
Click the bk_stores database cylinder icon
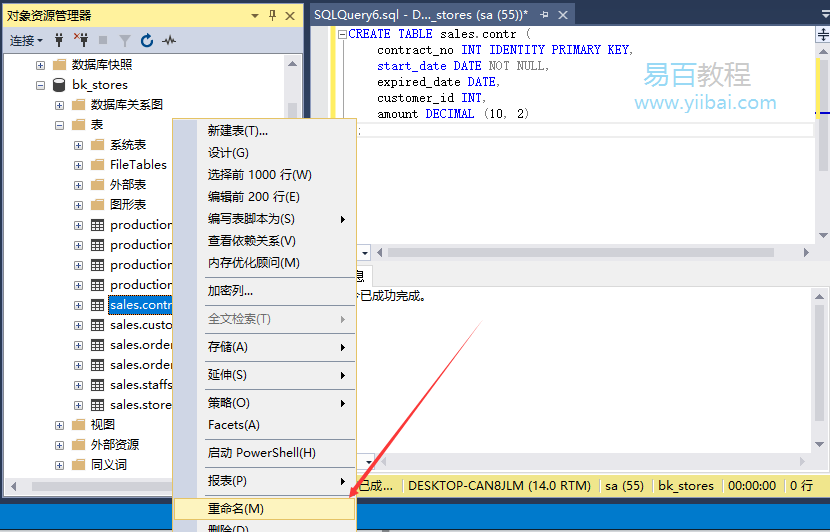pyautogui.click(x=59, y=85)
